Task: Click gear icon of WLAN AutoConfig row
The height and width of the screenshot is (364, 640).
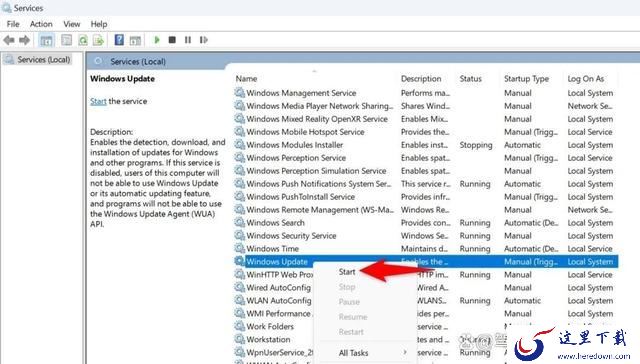Action: (x=240, y=300)
